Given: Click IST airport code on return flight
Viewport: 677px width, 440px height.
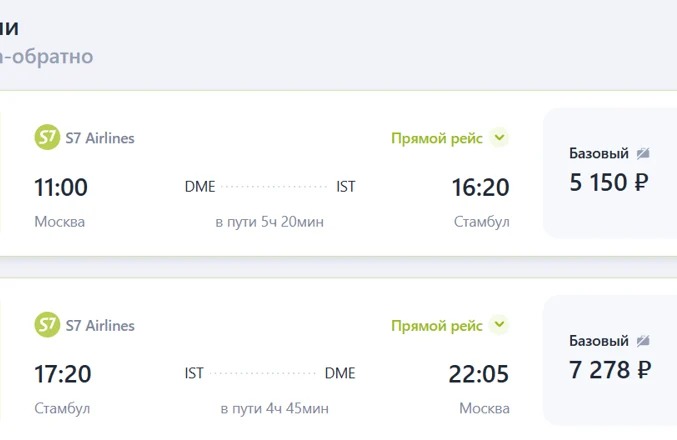Looking at the screenshot, I should point(194,373).
